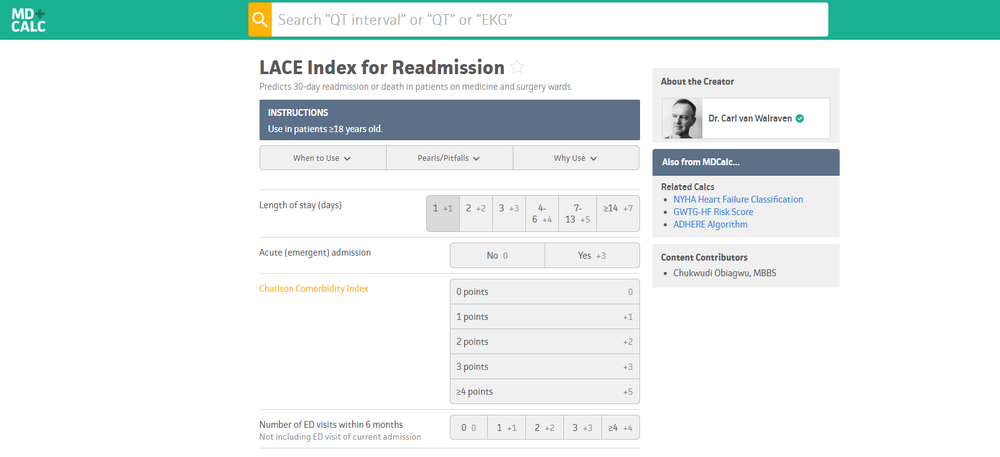This screenshot has width=1000, height=457.
Task: Select length of stay ≥14 days
Action: (618, 214)
